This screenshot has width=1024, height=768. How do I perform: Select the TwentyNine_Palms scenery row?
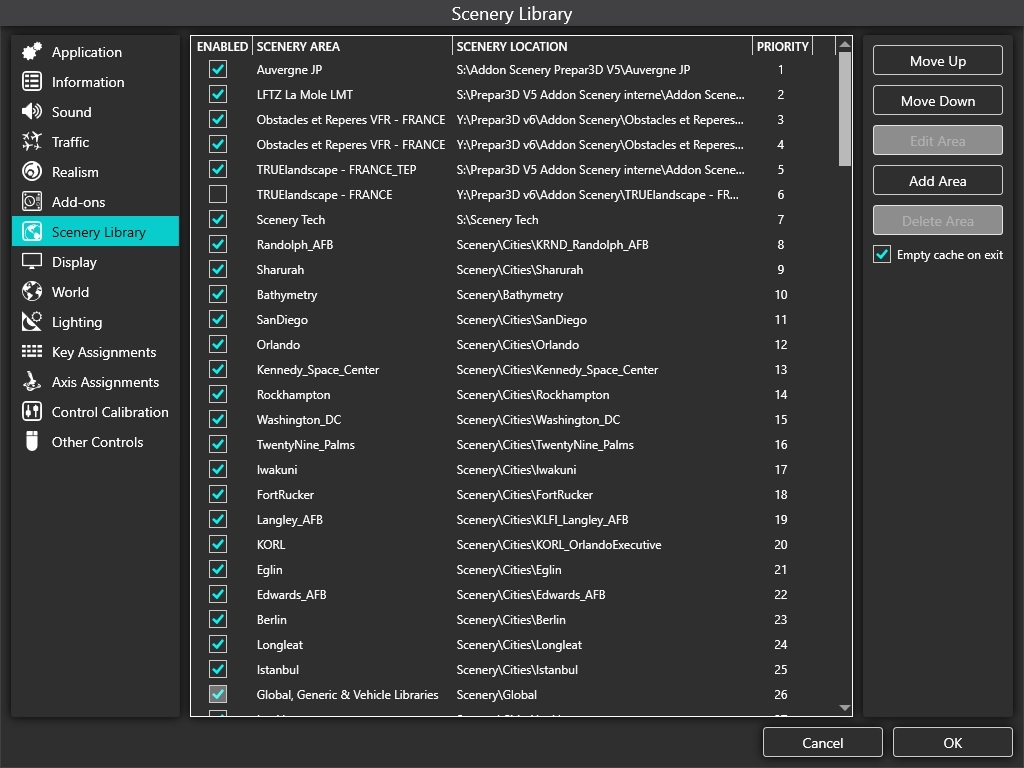[513, 445]
